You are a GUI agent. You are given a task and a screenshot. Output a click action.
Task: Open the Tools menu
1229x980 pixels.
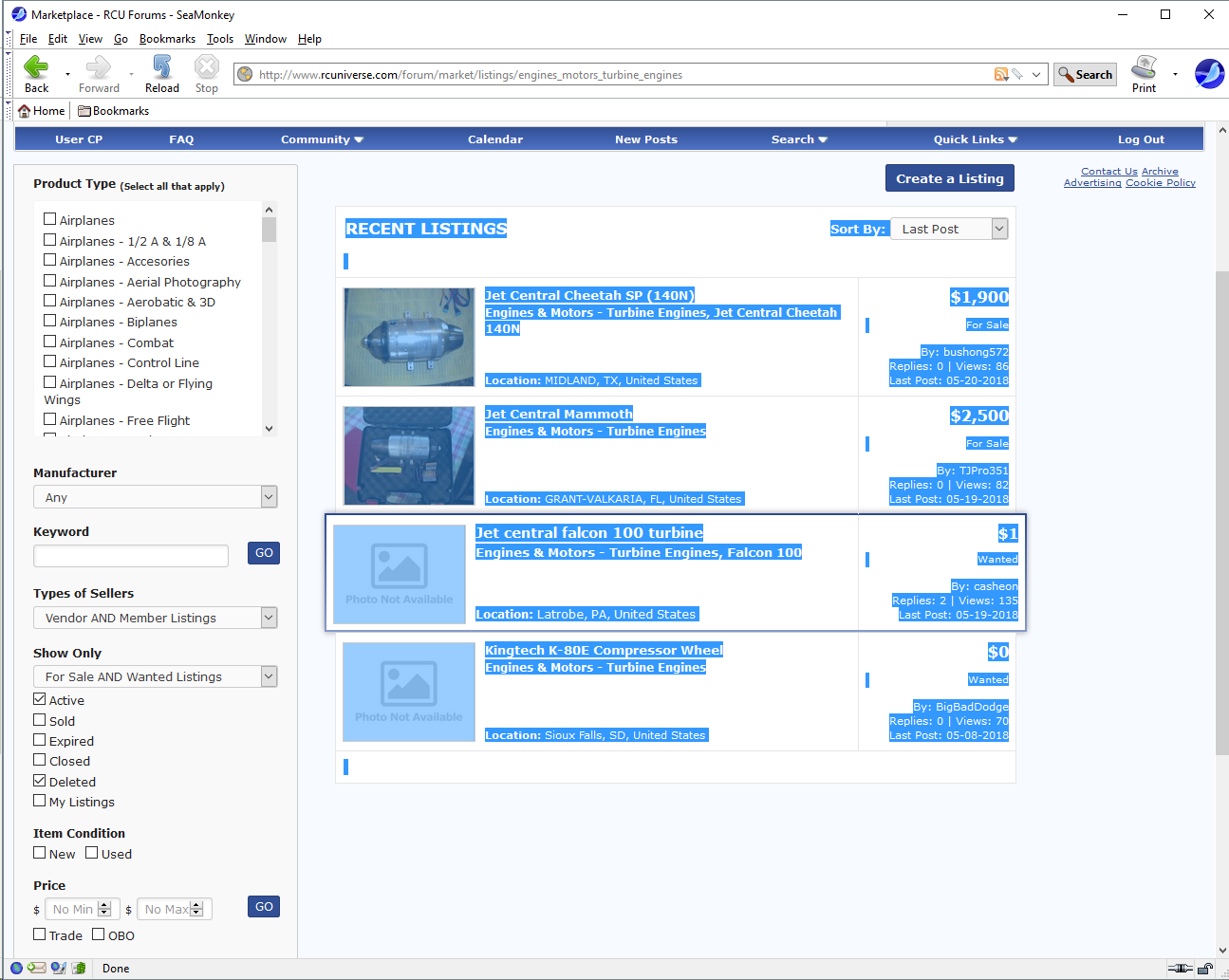[x=220, y=39]
